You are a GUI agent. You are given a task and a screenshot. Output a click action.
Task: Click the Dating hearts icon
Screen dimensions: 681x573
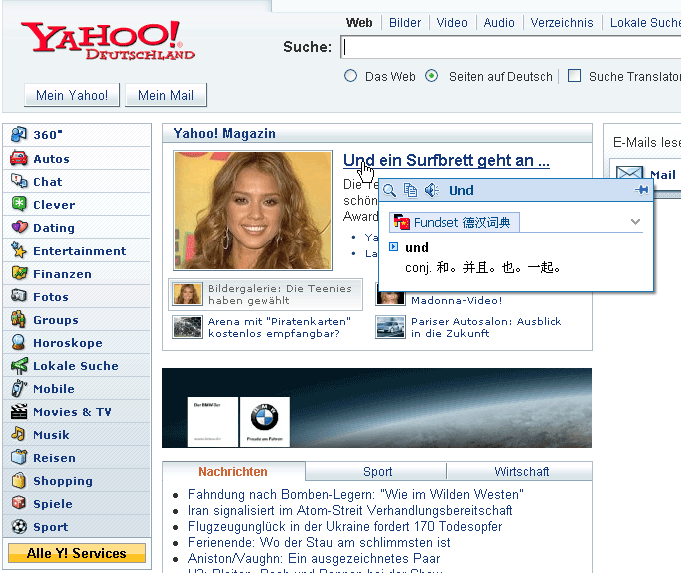pyautogui.click(x=19, y=227)
